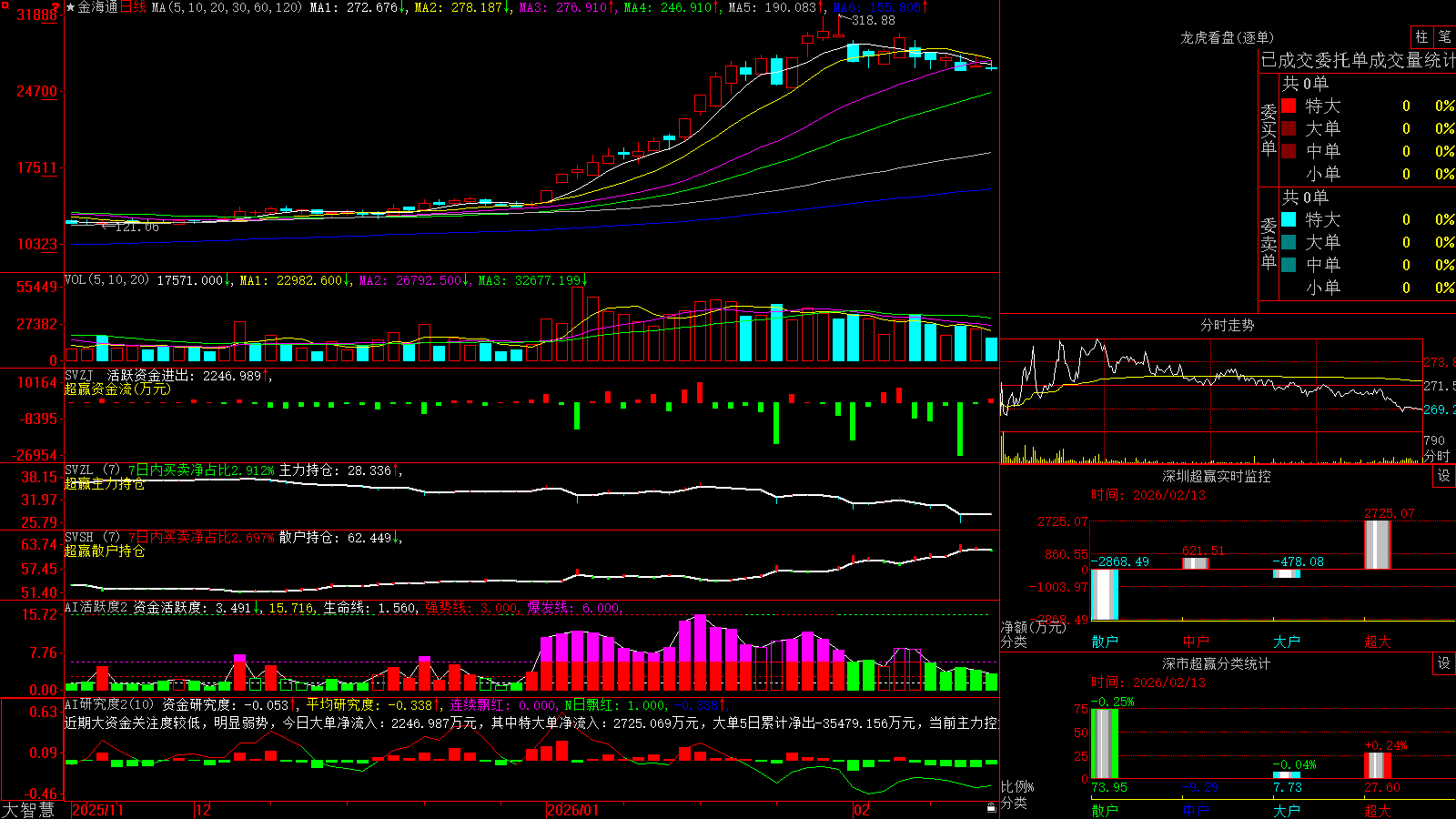Click the 委卖单 section label
The image size is (1456, 819).
tap(1269, 243)
